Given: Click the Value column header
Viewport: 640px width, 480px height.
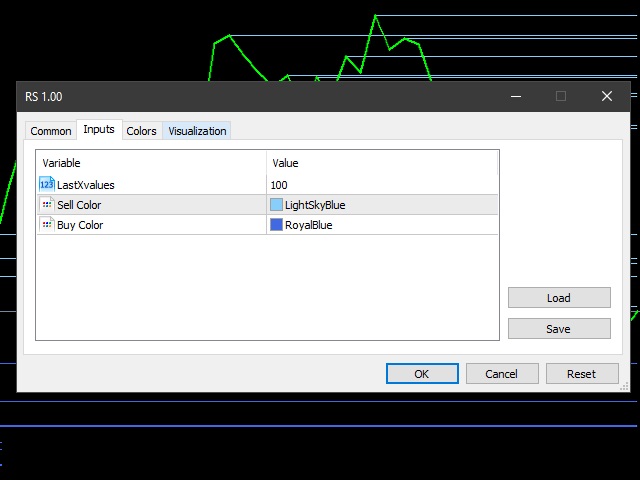Looking at the screenshot, I should pos(382,163).
